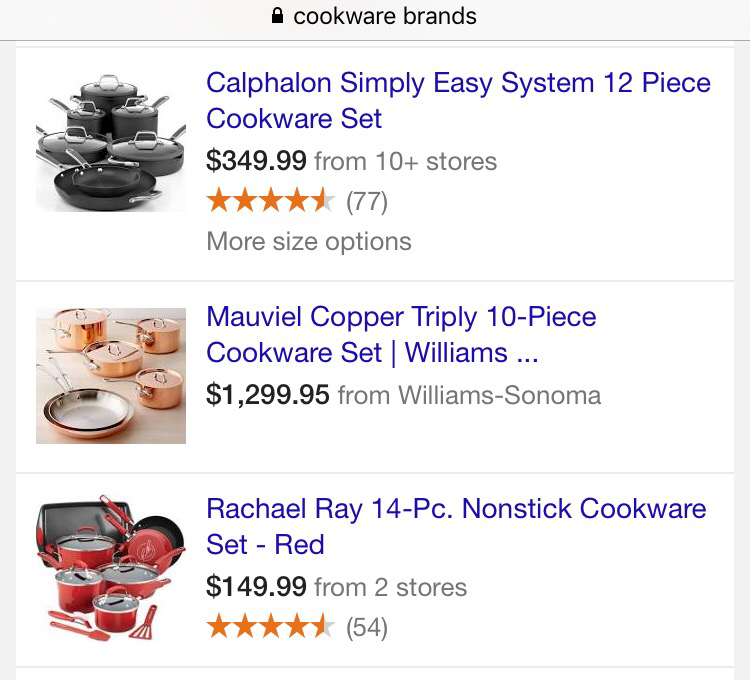Tap the Rachael Ray red cookware thumbnail
This screenshot has width=750, height=680.
(x=110, y=568)
